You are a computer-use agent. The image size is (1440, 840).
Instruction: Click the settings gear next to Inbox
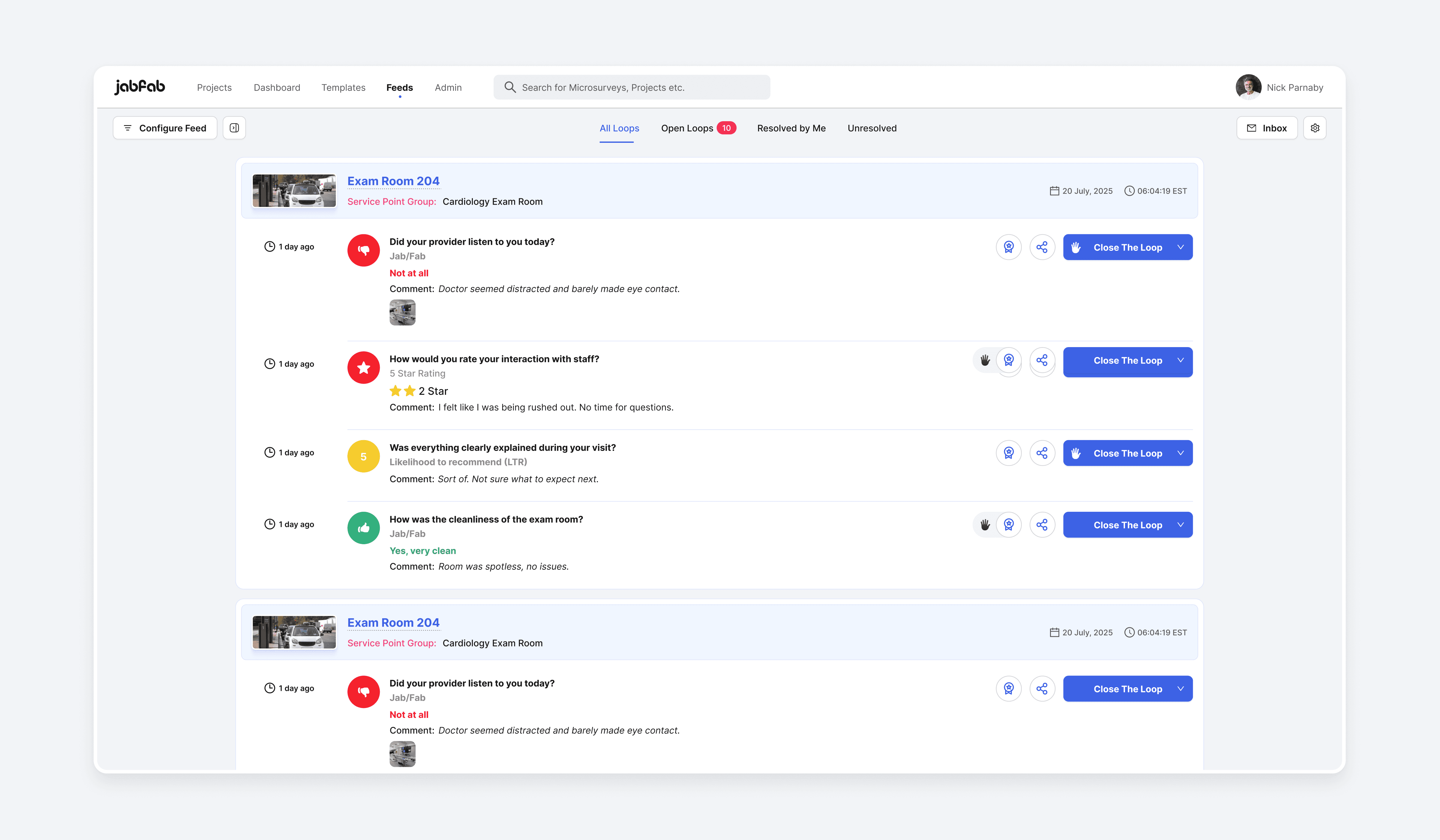tap(1314, 128)
